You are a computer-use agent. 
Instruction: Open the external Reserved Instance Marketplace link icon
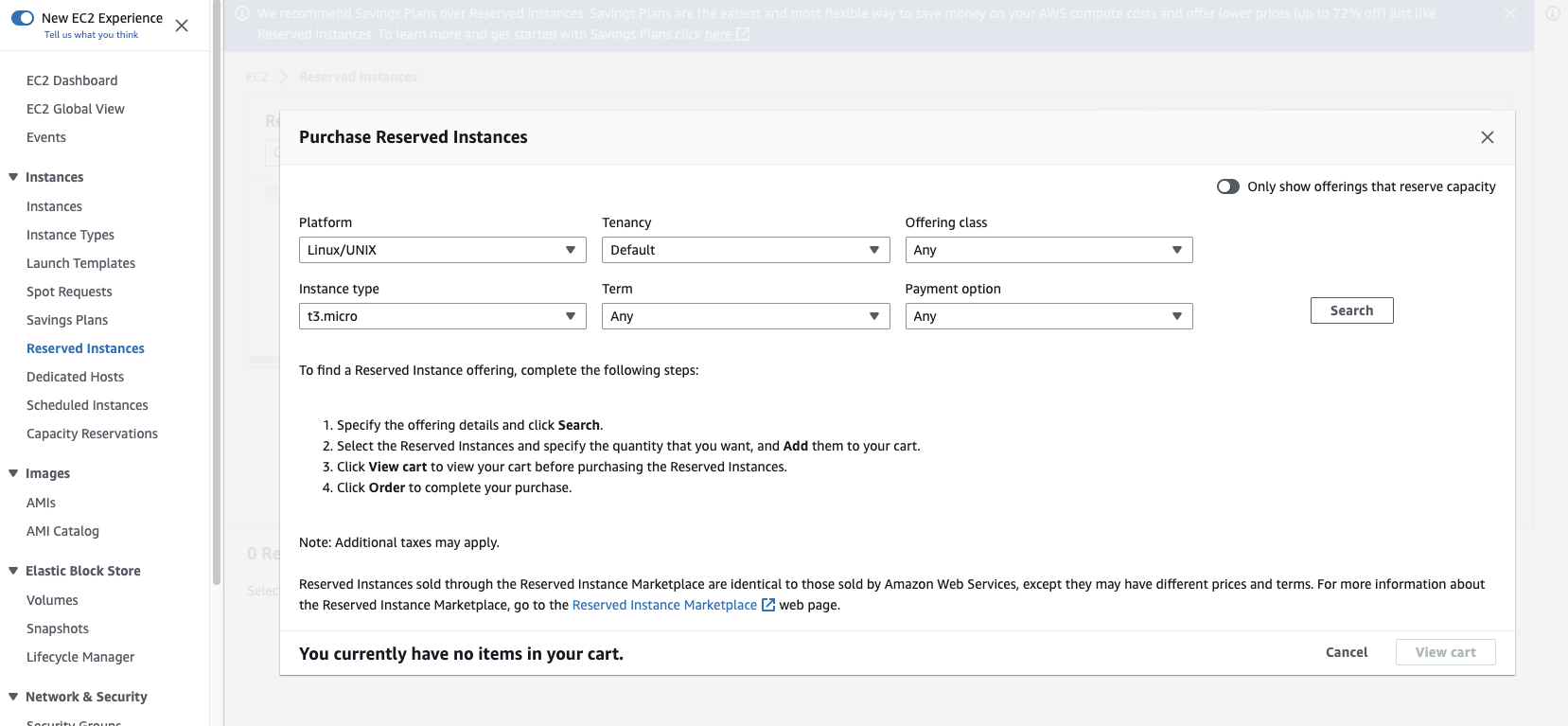coord(768,605)
